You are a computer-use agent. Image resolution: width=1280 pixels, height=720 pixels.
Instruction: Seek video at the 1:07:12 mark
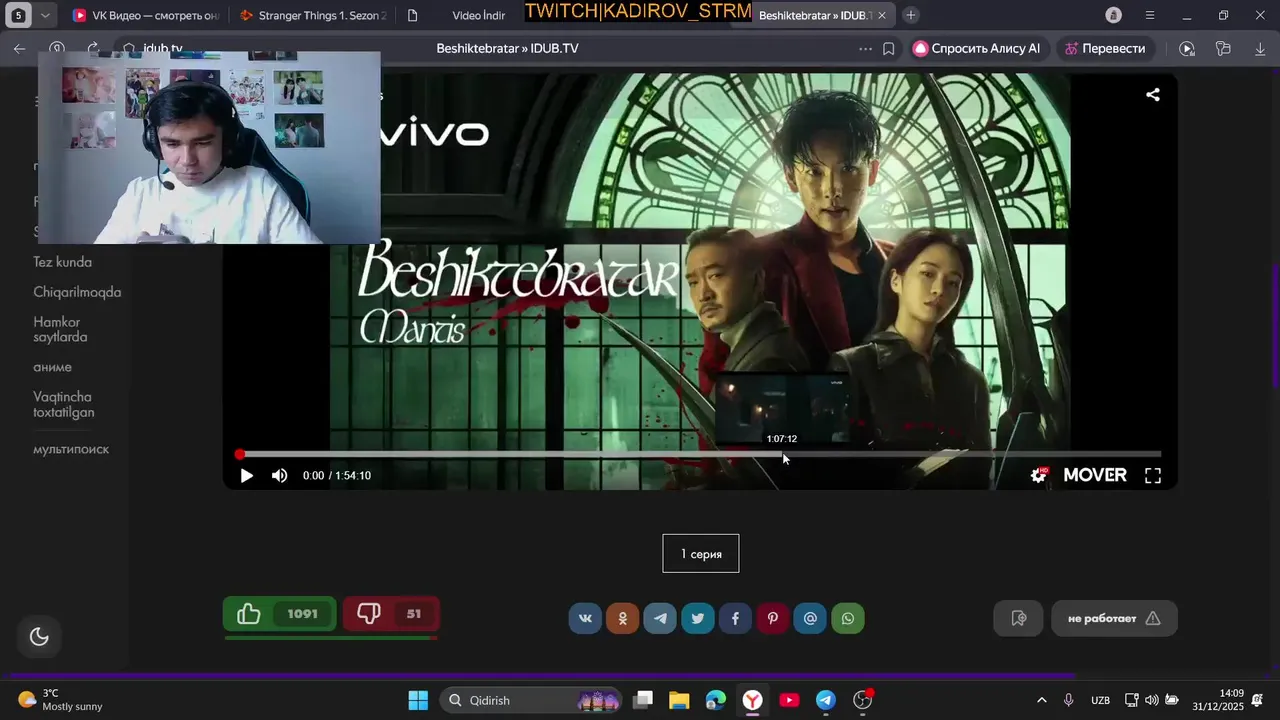coord(783,454)
